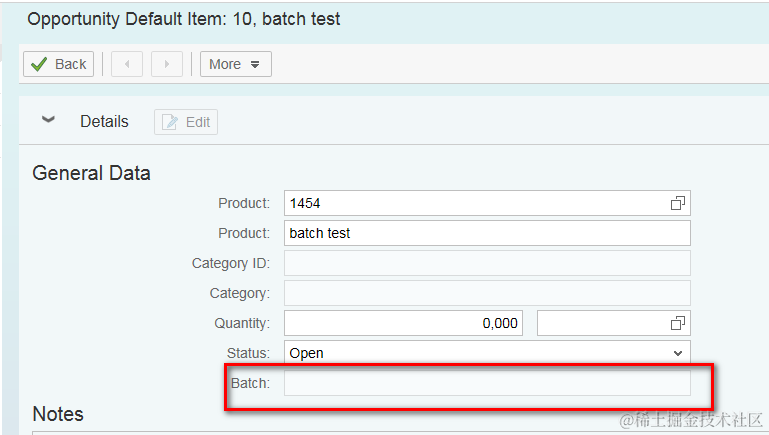The width and height of the screenshot is (769, 435).
Task: Open value help icon for quantity unit
Action: (678, 323)
